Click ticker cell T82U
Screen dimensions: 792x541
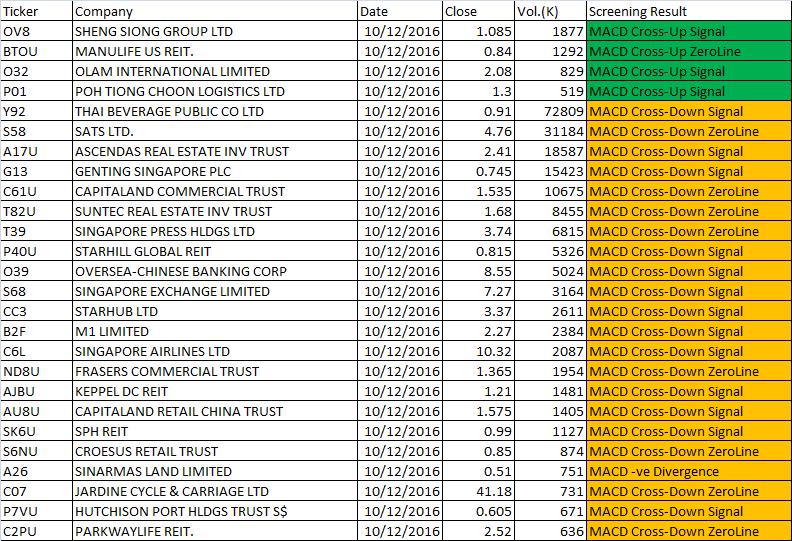36,211
